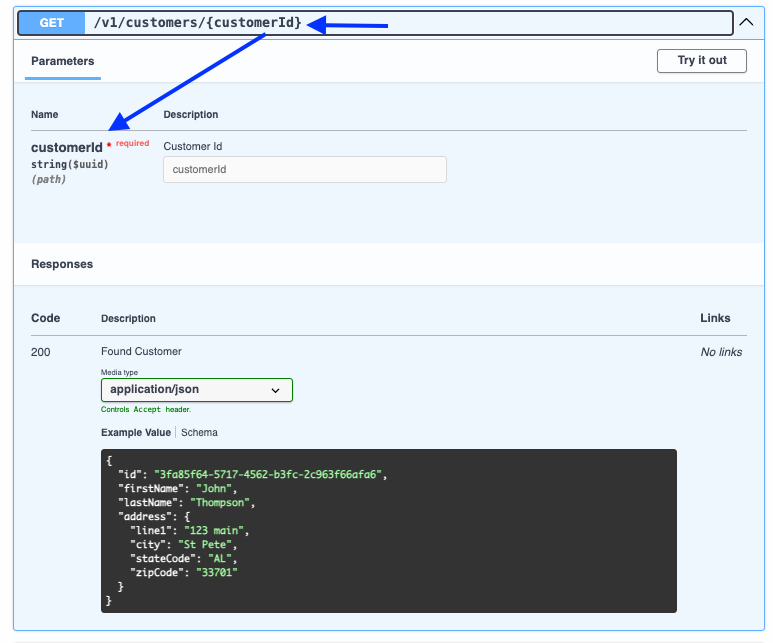Select the Parameters tab
The height and width of the screenshot is (643, 773).
coord(63,61)
